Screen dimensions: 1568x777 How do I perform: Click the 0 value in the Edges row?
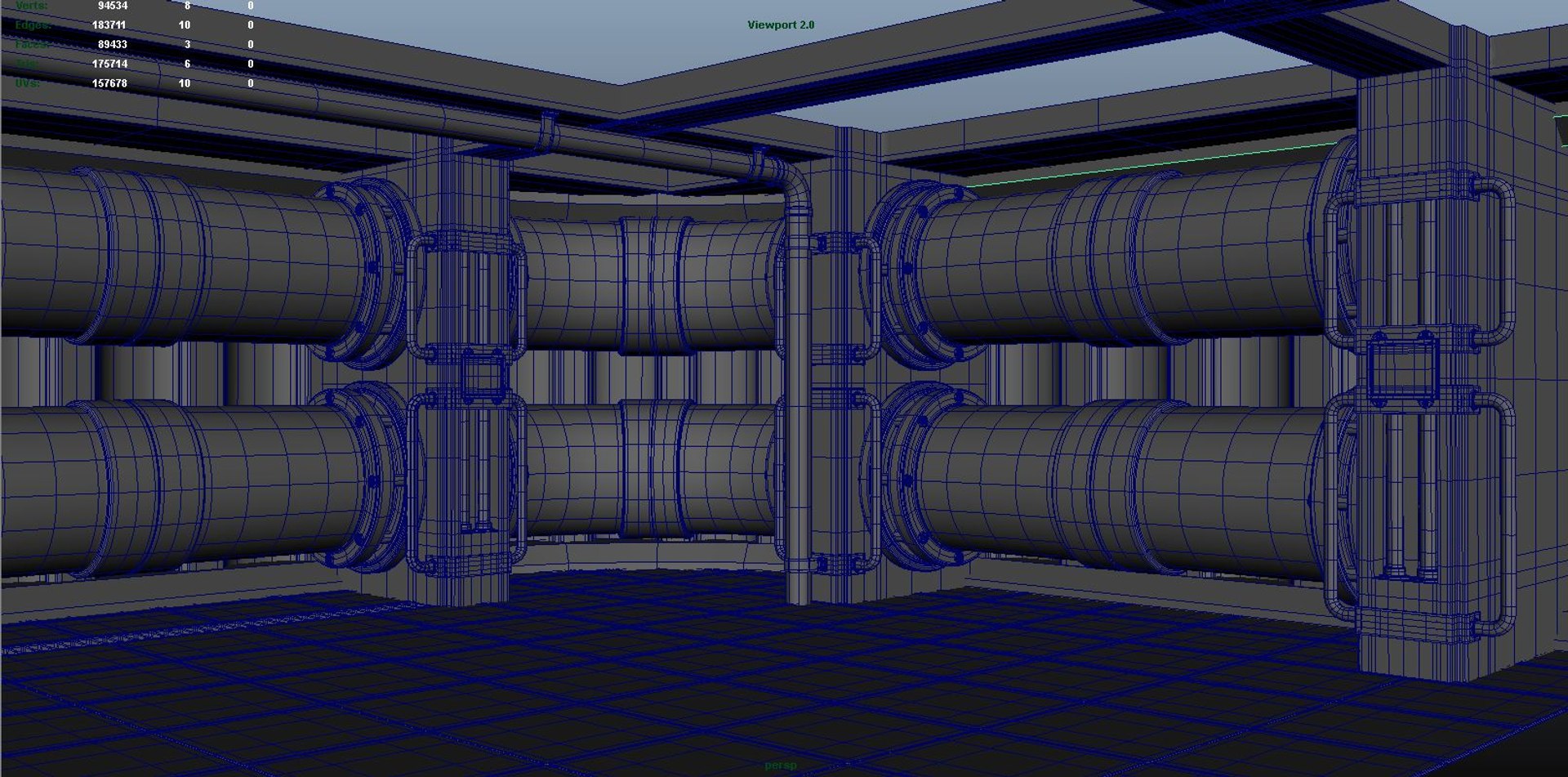(x=251, y=25)
